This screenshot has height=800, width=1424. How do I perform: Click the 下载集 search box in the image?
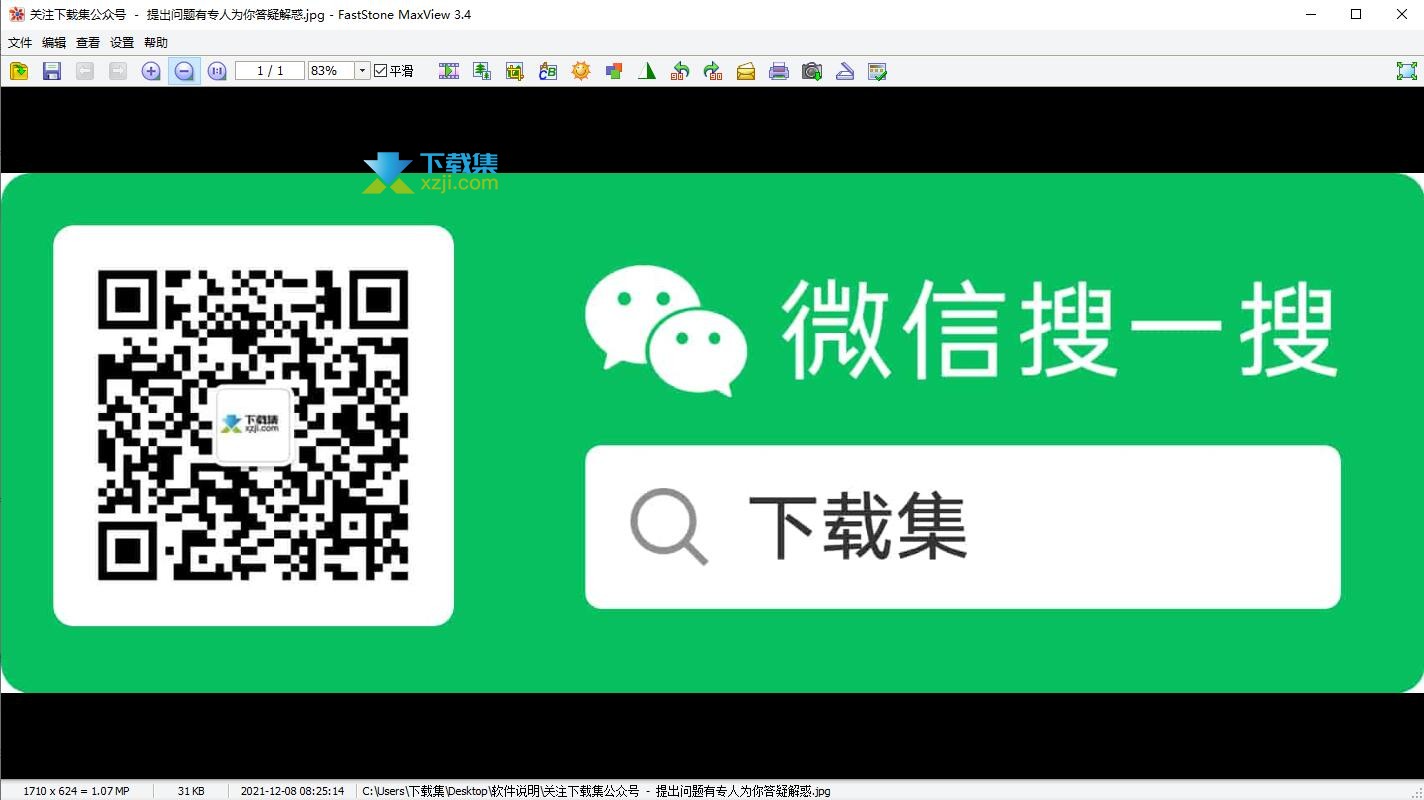coord(962,527)
